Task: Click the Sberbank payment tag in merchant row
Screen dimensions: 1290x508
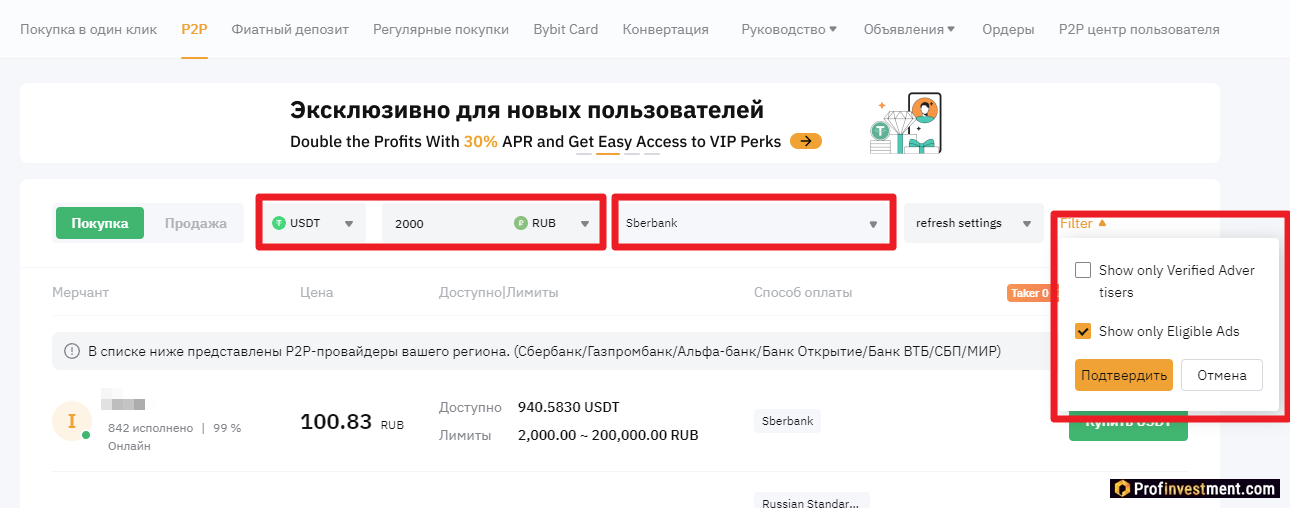Action: [787, 421]
